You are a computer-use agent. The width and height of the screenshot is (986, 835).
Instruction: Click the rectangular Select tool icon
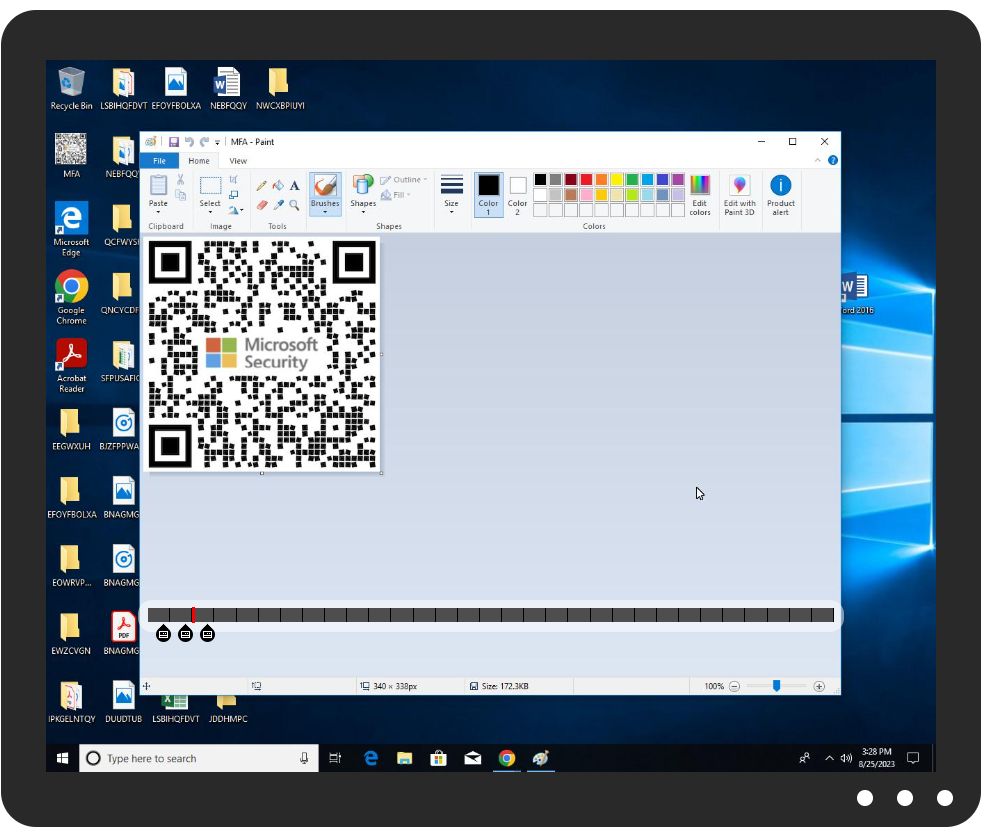point(210,186)
